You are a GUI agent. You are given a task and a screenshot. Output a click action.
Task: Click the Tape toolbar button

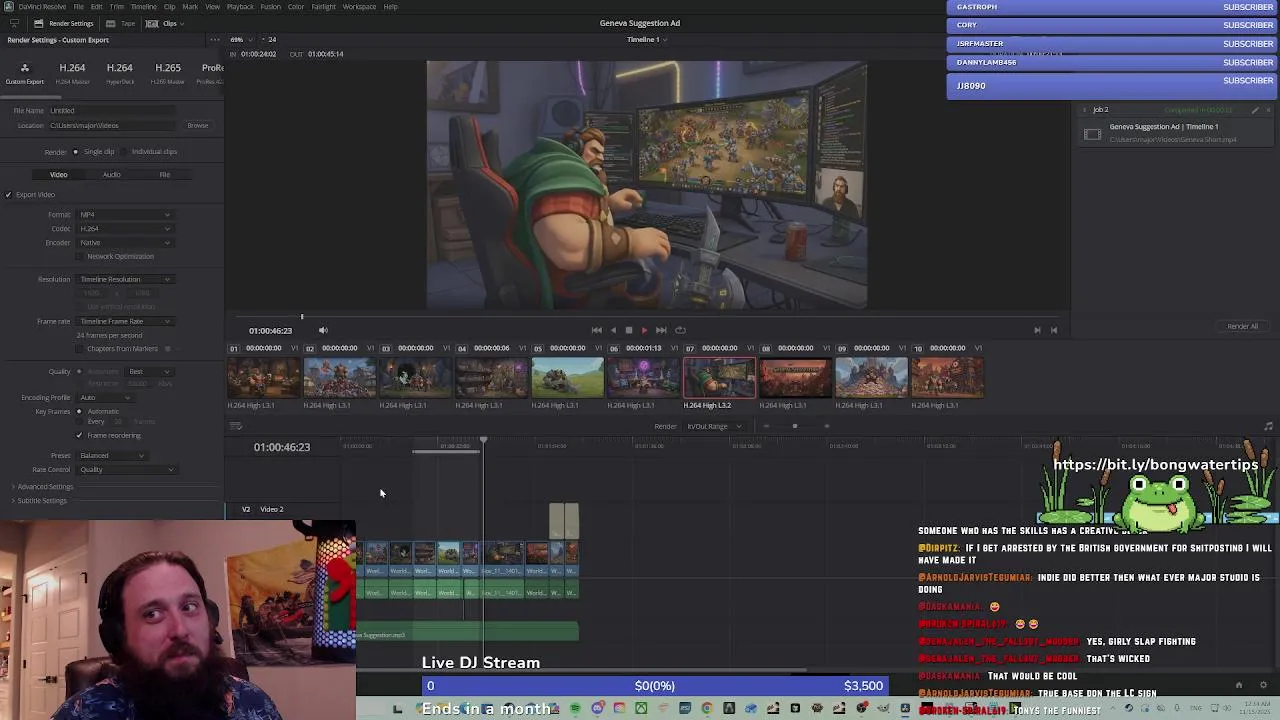pos(122,23)
